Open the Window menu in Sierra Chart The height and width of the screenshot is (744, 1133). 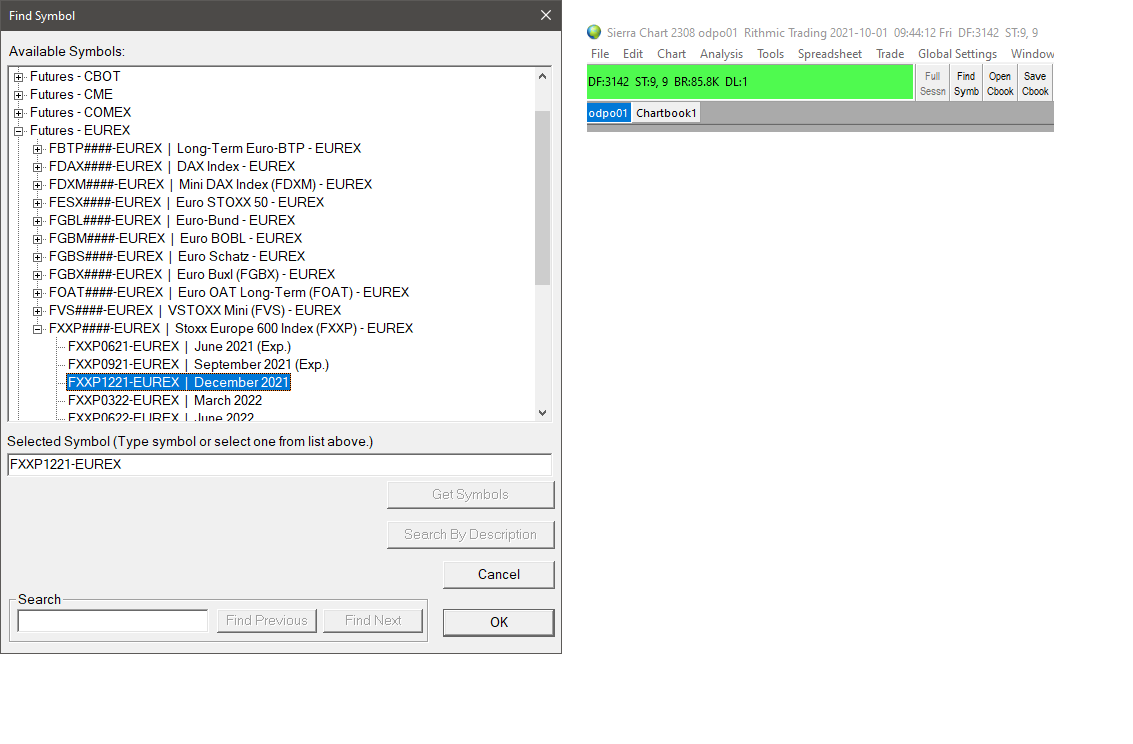pos(1032,54)
